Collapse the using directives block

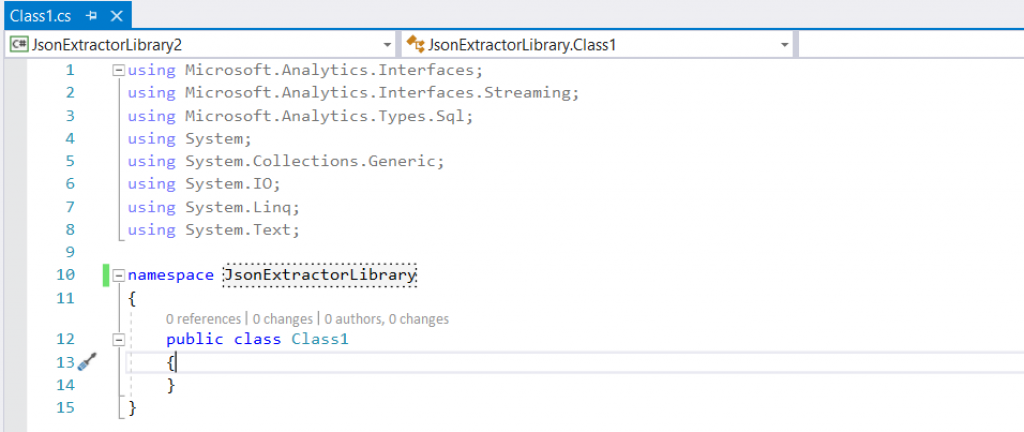click(119, 70)
